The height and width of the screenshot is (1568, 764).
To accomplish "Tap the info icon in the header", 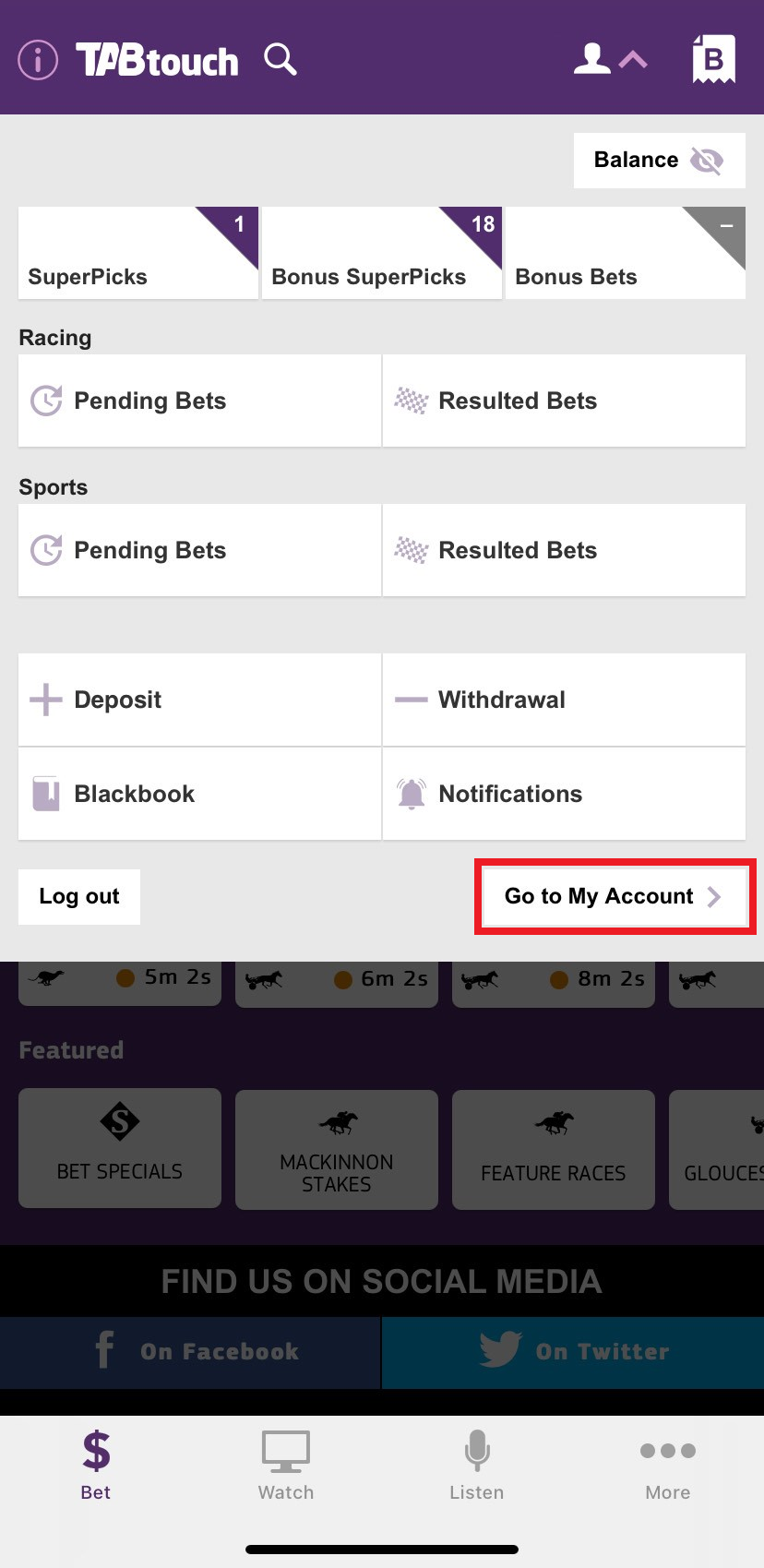I will [x=37, y=58].
